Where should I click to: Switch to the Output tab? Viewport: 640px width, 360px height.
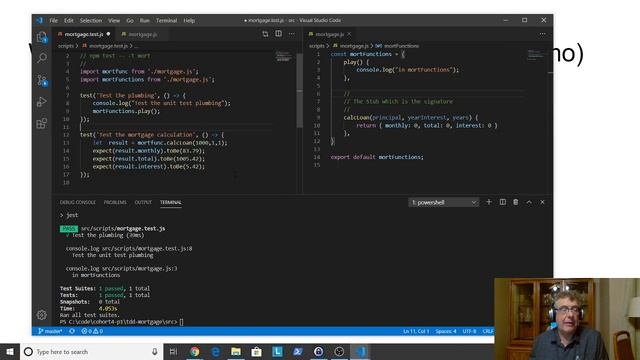point(143,202)
